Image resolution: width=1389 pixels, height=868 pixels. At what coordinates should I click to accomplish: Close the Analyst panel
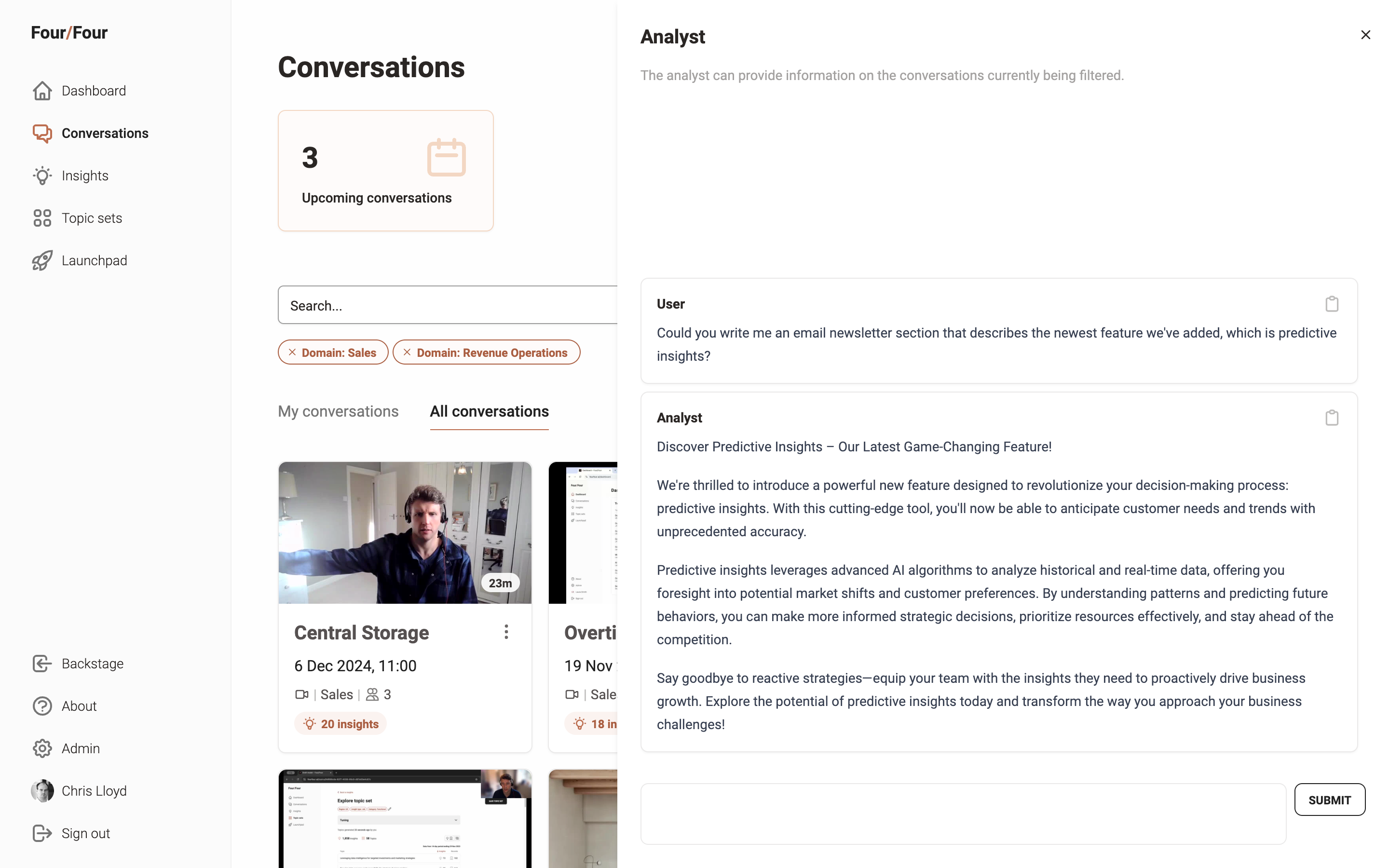point(1365,35)
